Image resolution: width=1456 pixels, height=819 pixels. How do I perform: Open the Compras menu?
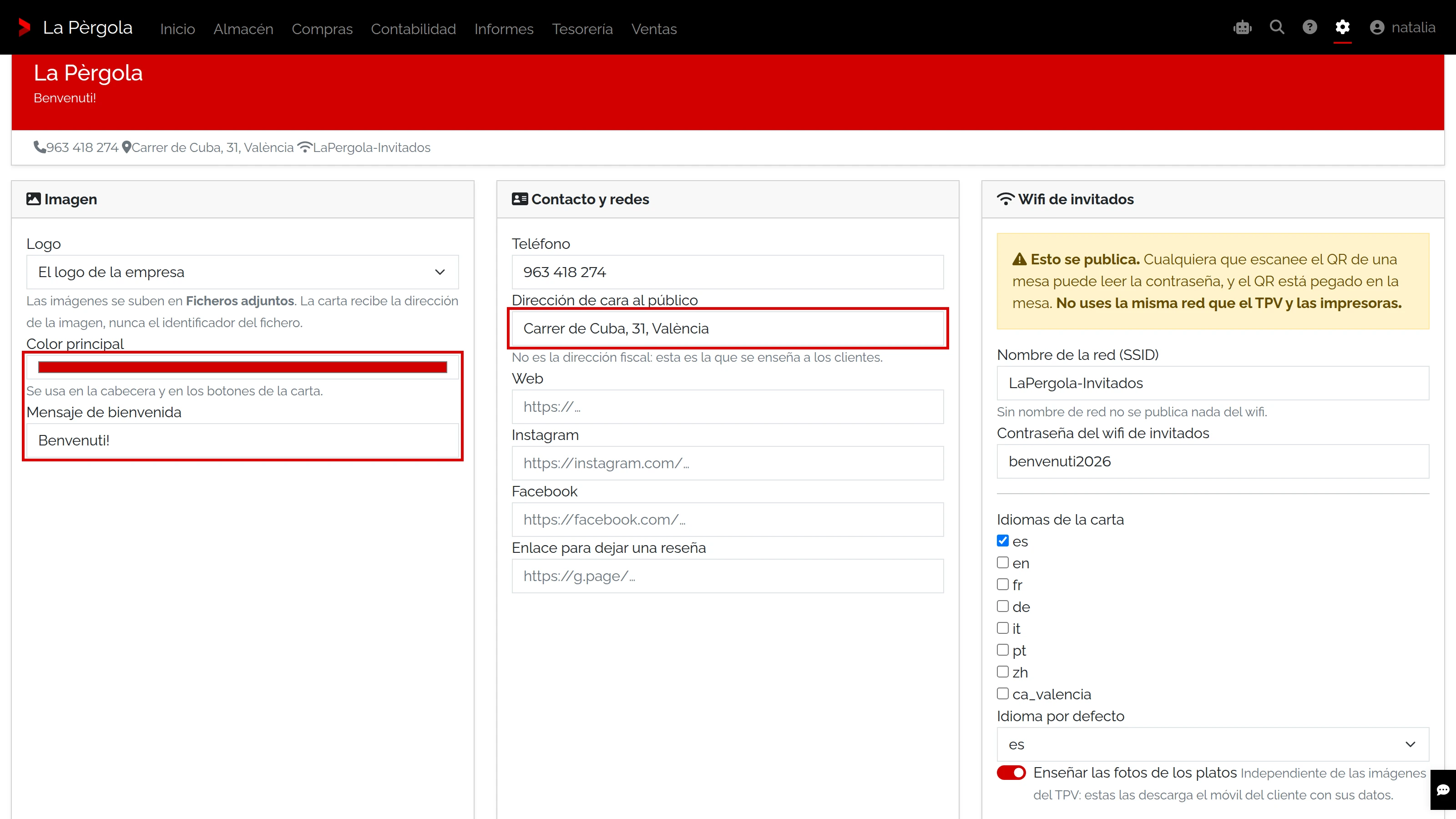pos(322,29)
